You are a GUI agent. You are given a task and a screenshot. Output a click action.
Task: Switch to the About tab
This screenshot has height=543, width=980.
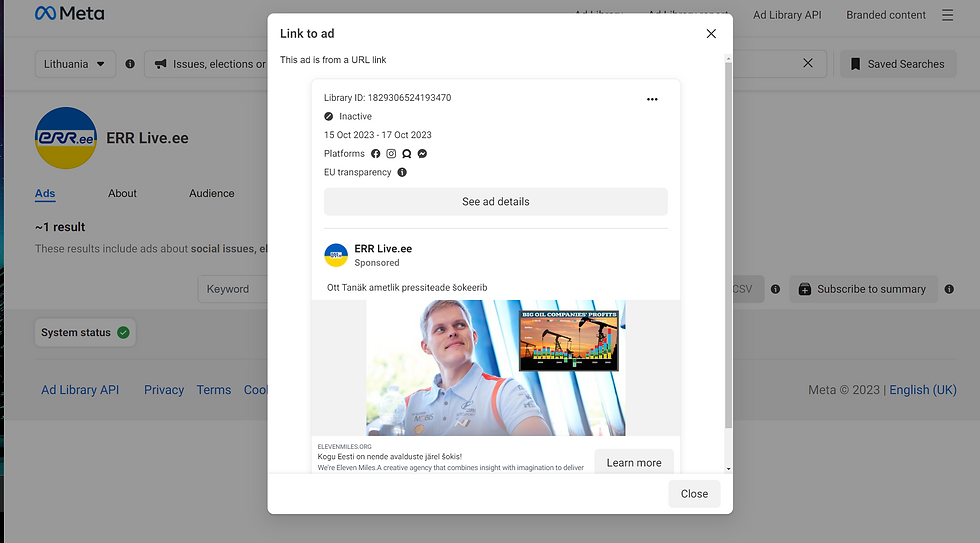point(122,194)
